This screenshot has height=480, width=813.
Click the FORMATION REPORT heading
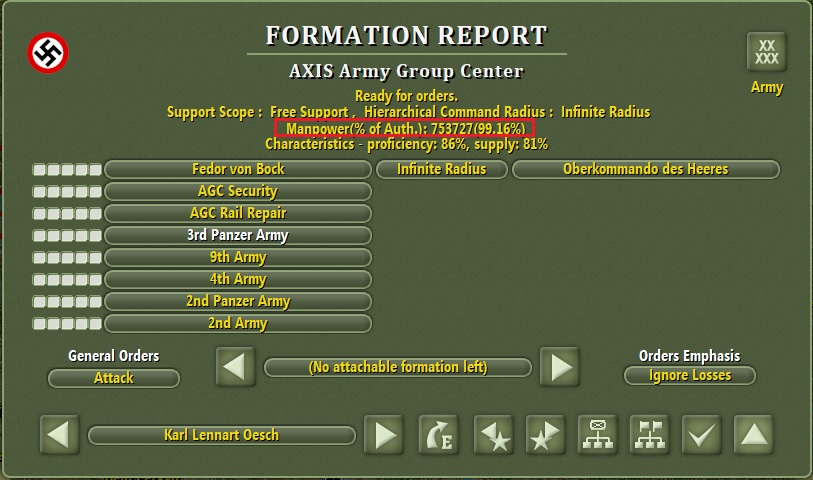click(406, 35)
